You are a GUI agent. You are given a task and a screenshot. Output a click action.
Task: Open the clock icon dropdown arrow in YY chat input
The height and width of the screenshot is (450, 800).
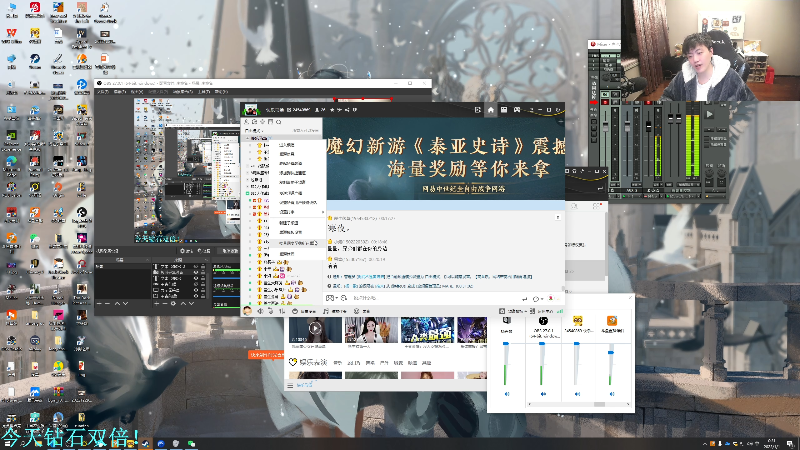542,298
